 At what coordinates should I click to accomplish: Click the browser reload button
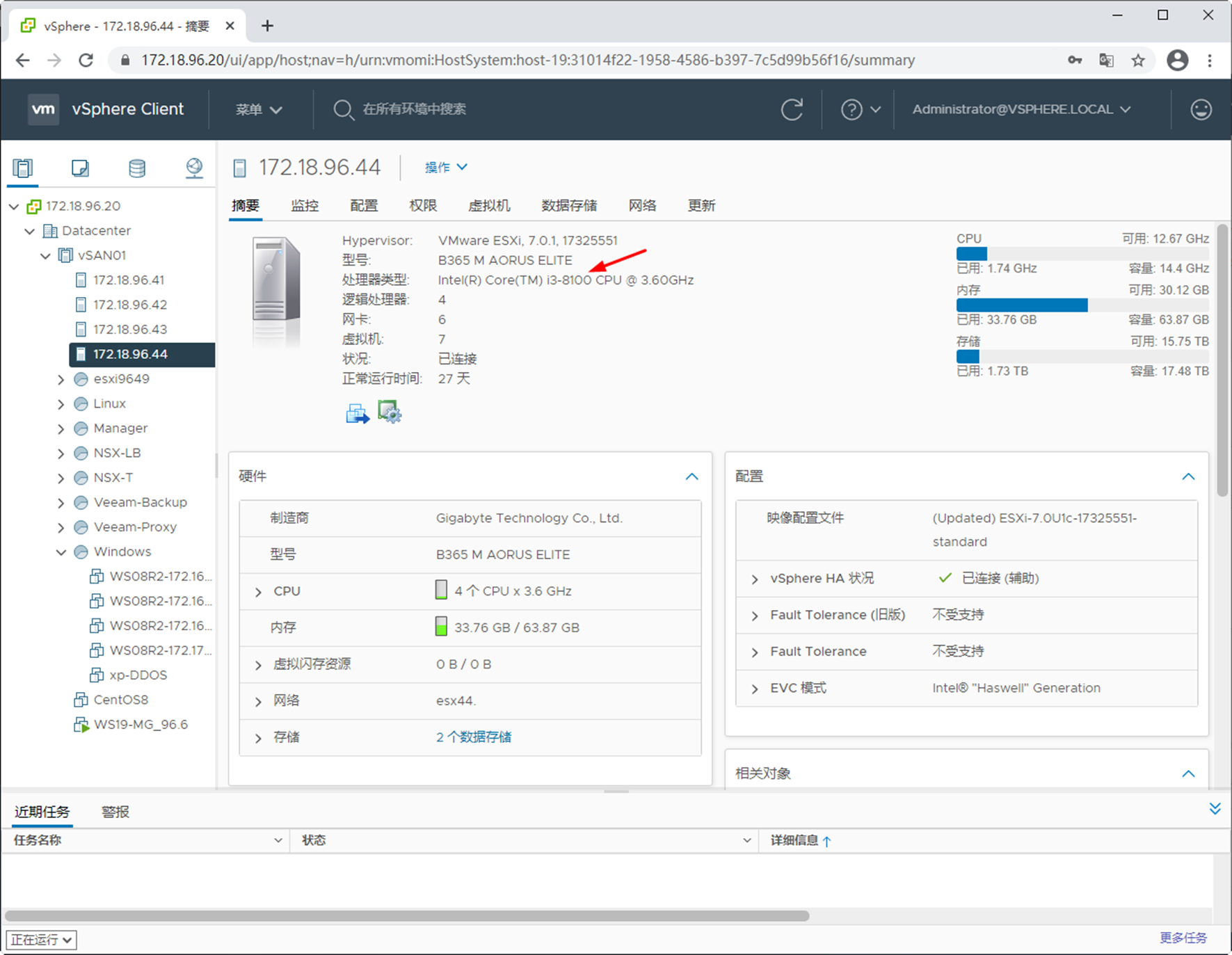86,61
